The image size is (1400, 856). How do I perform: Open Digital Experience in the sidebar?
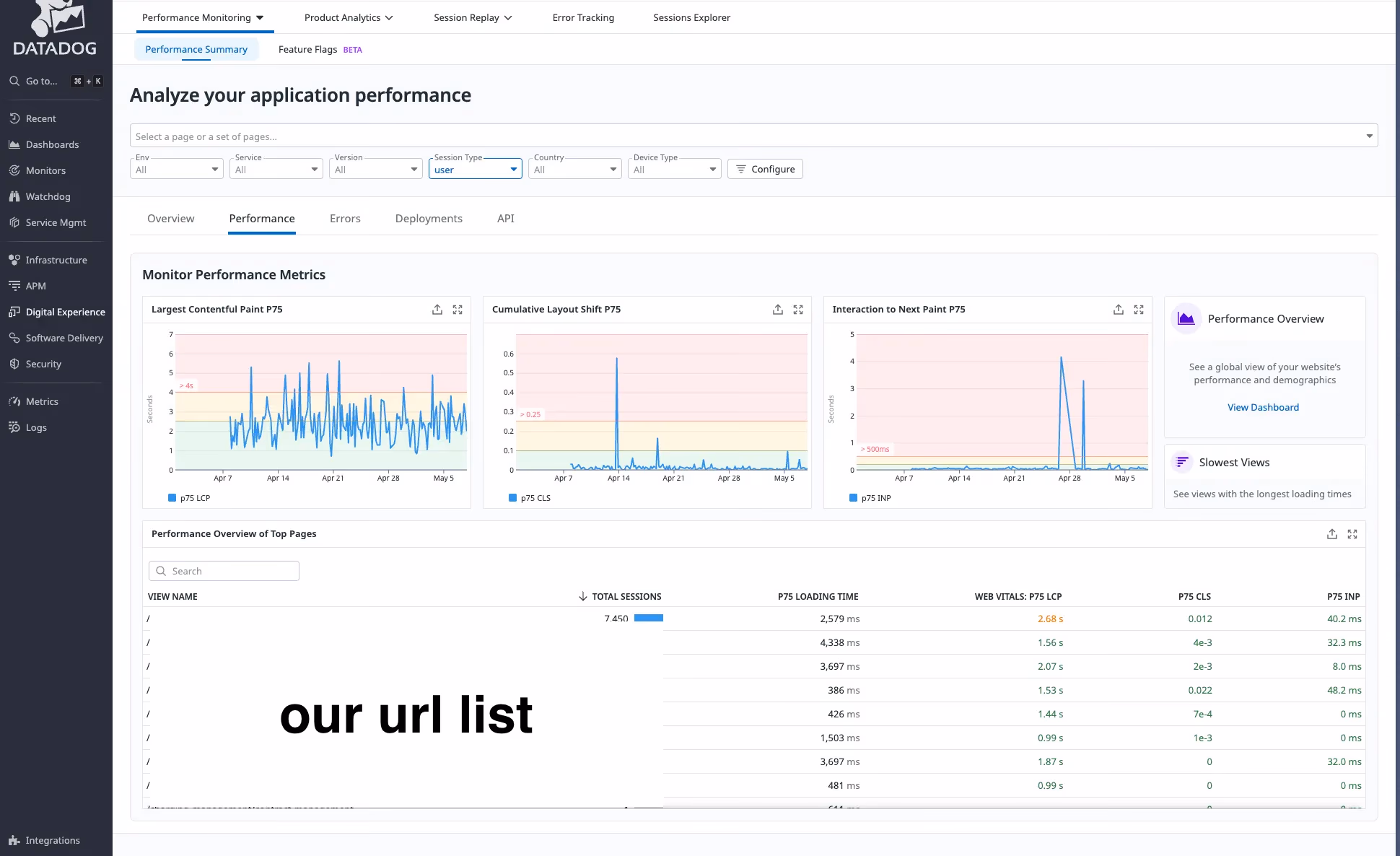click(66, 312)
